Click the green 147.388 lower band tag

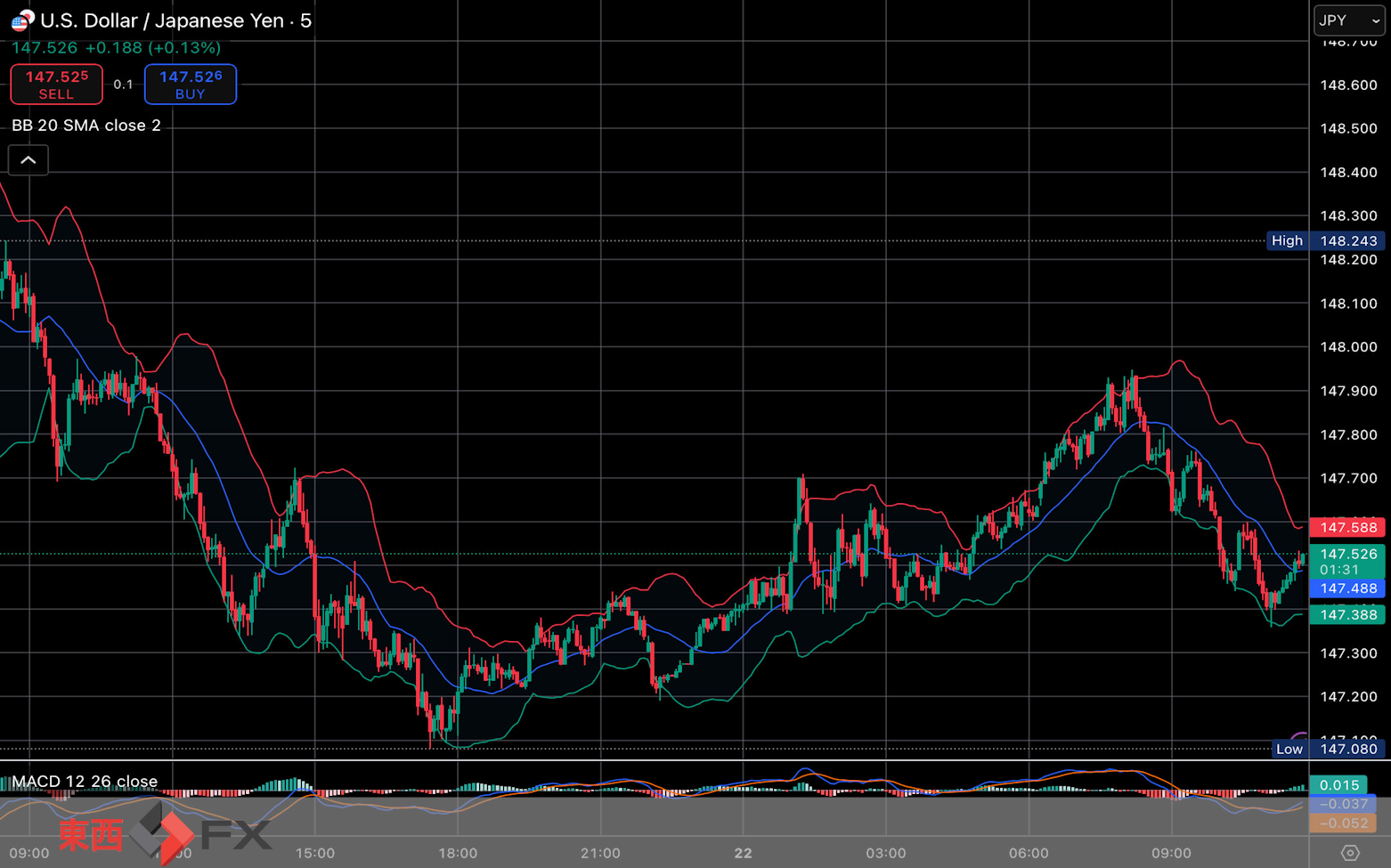click(1347, 615)
